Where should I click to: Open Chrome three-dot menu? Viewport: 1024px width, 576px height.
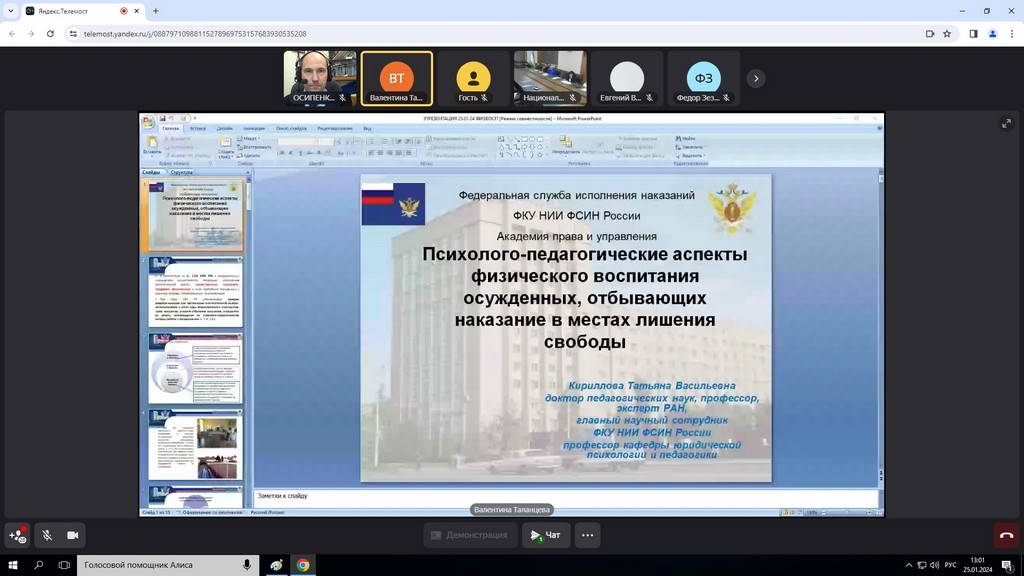point(1011,33)
